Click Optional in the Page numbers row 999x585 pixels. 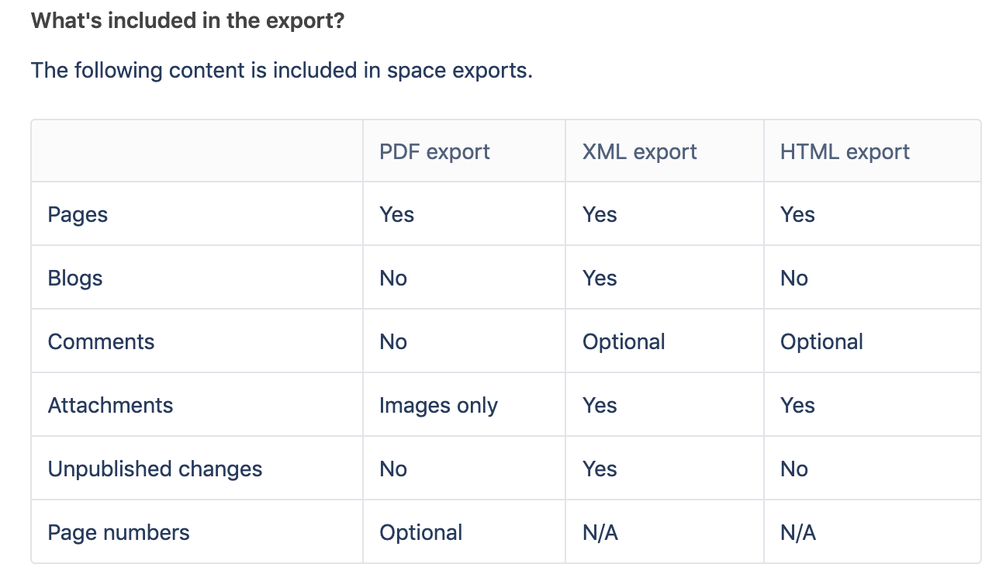(x=420, y=533)
